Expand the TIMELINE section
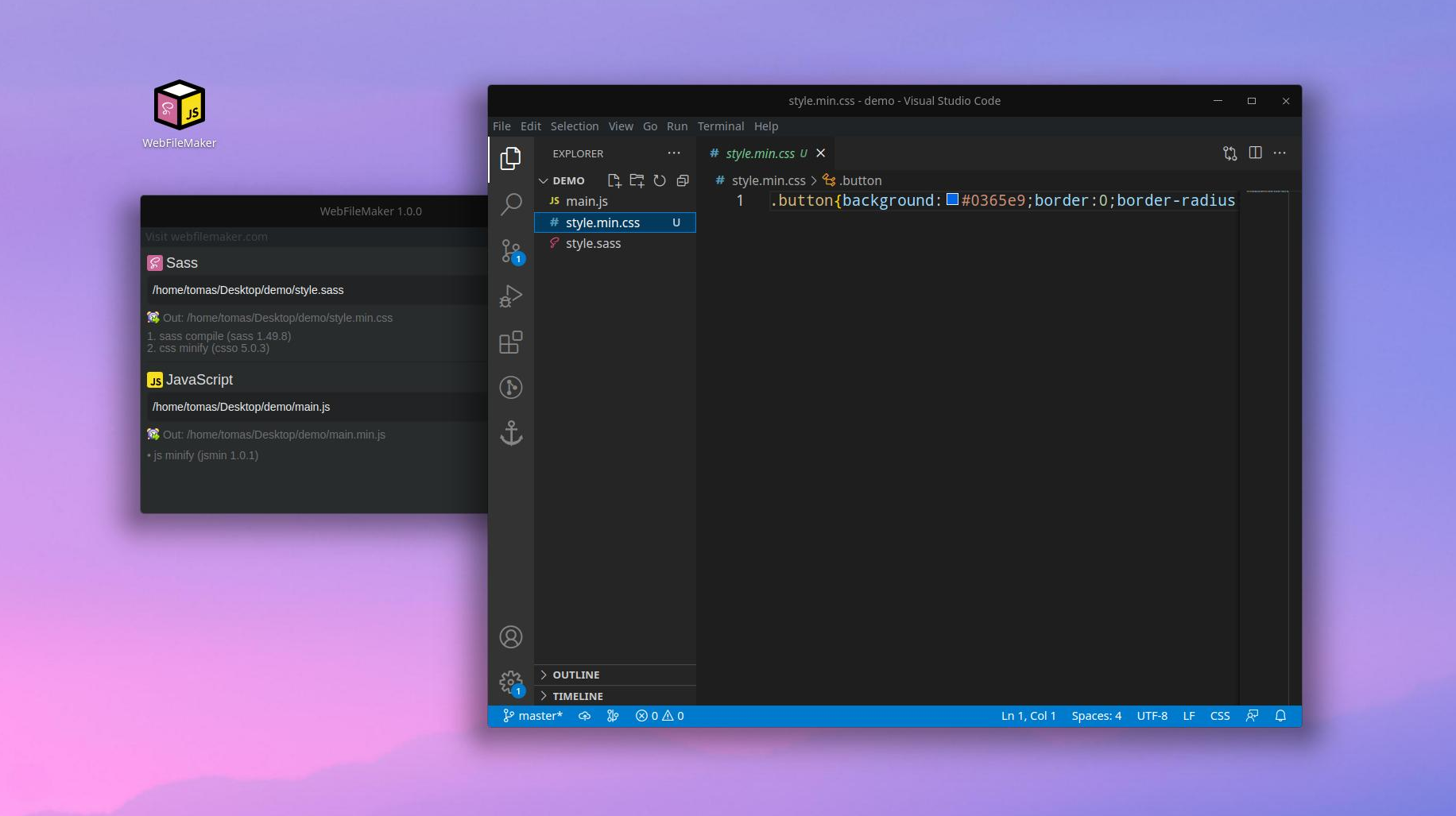 [615, 696]
